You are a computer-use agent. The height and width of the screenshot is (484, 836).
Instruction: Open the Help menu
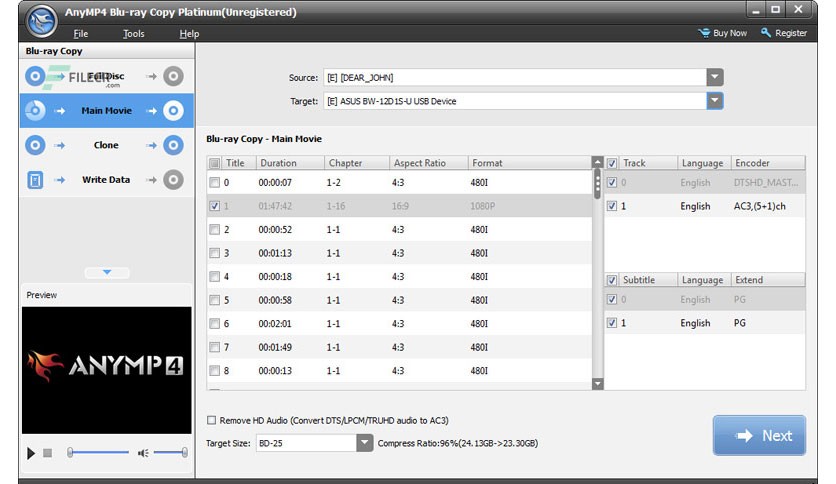coord(189,34)
